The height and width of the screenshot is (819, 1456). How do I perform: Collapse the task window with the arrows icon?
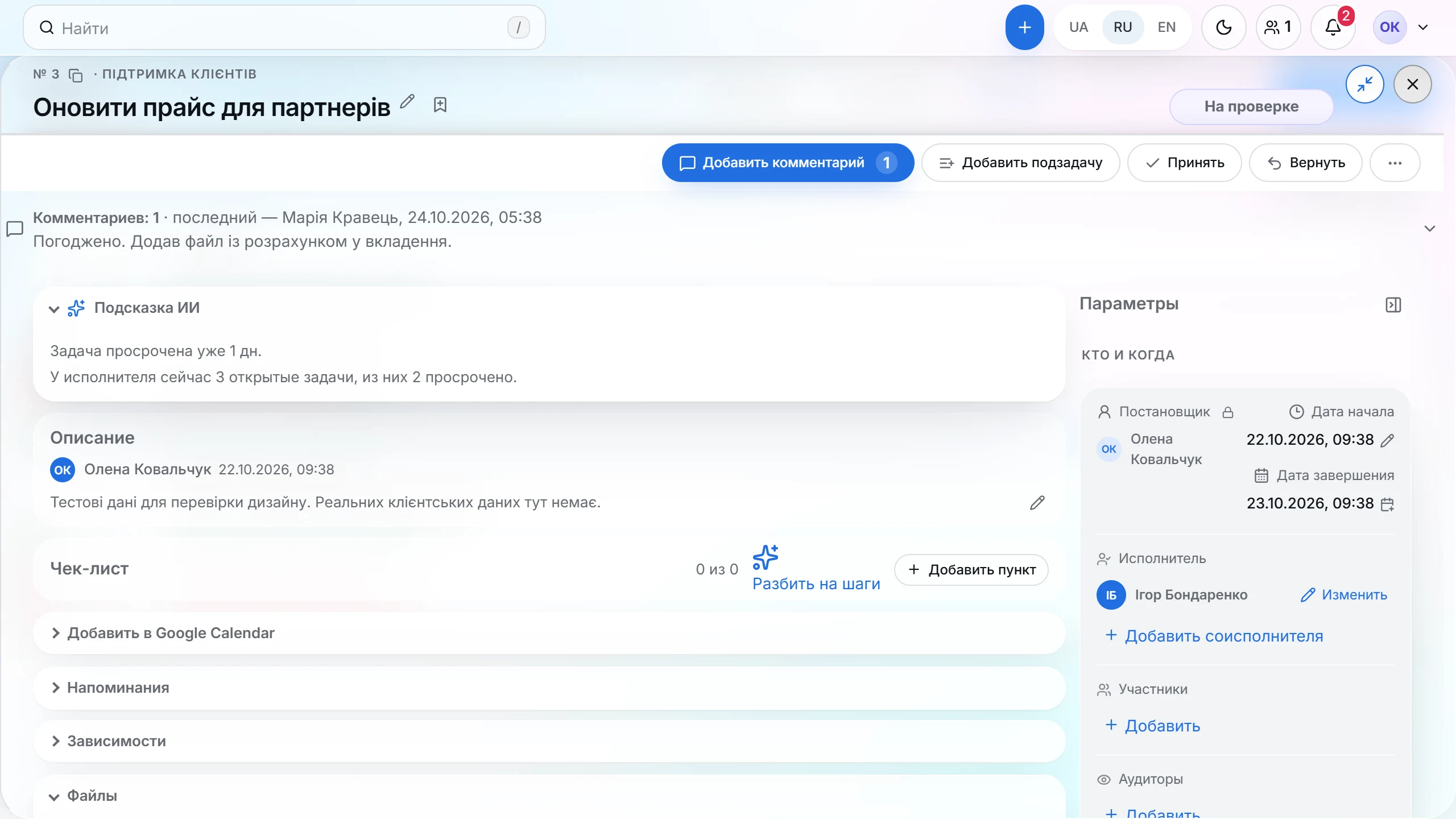1364,84
